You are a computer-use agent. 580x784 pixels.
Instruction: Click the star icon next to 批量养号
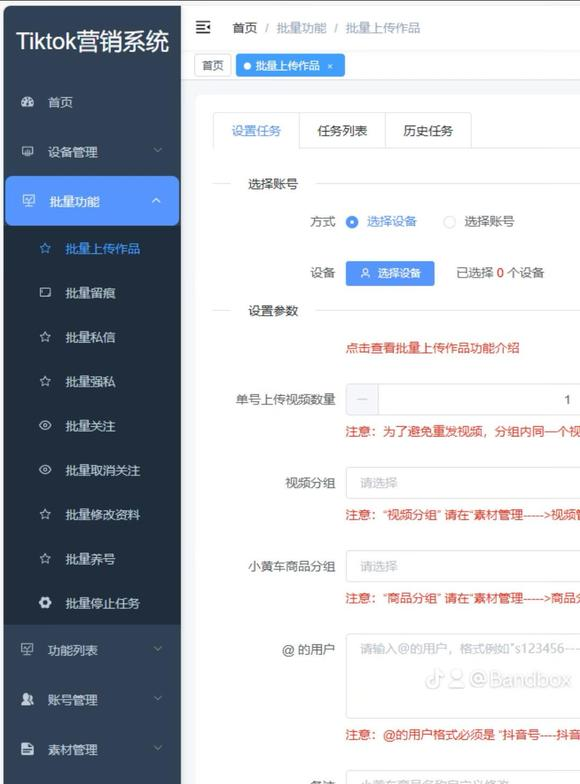pos(45,558)
